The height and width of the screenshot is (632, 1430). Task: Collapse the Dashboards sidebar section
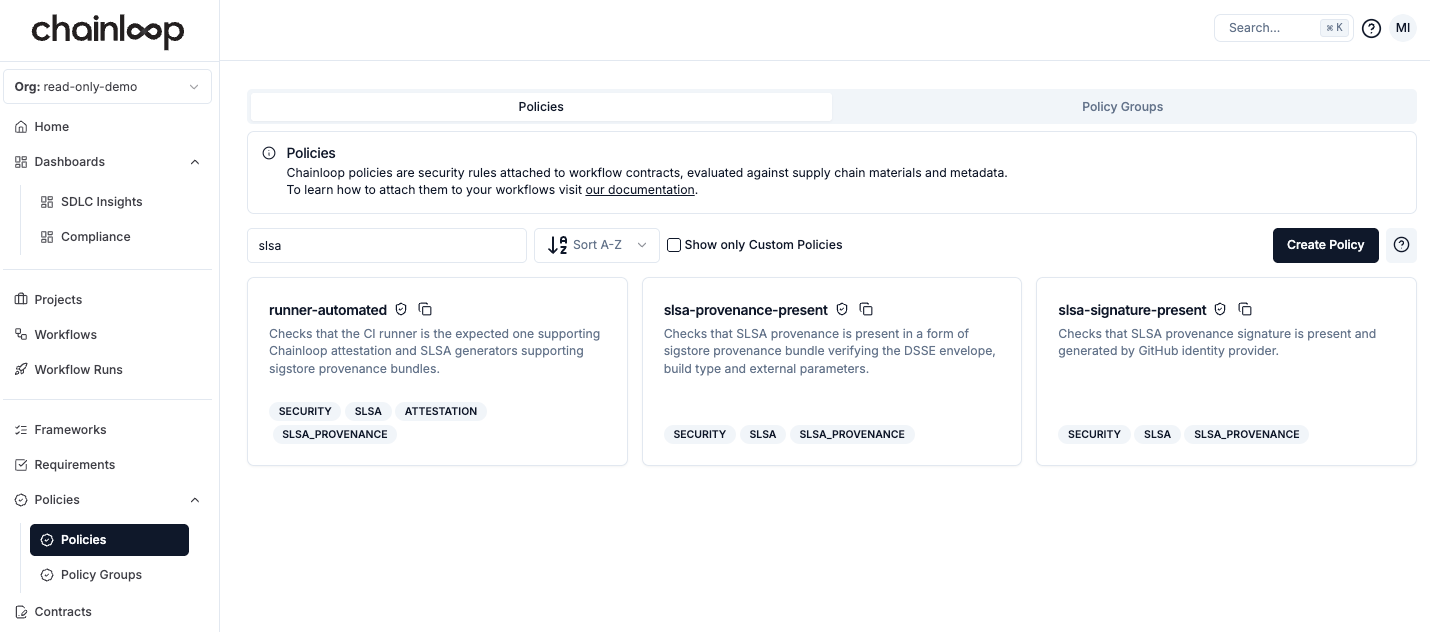tap(195, 162)
